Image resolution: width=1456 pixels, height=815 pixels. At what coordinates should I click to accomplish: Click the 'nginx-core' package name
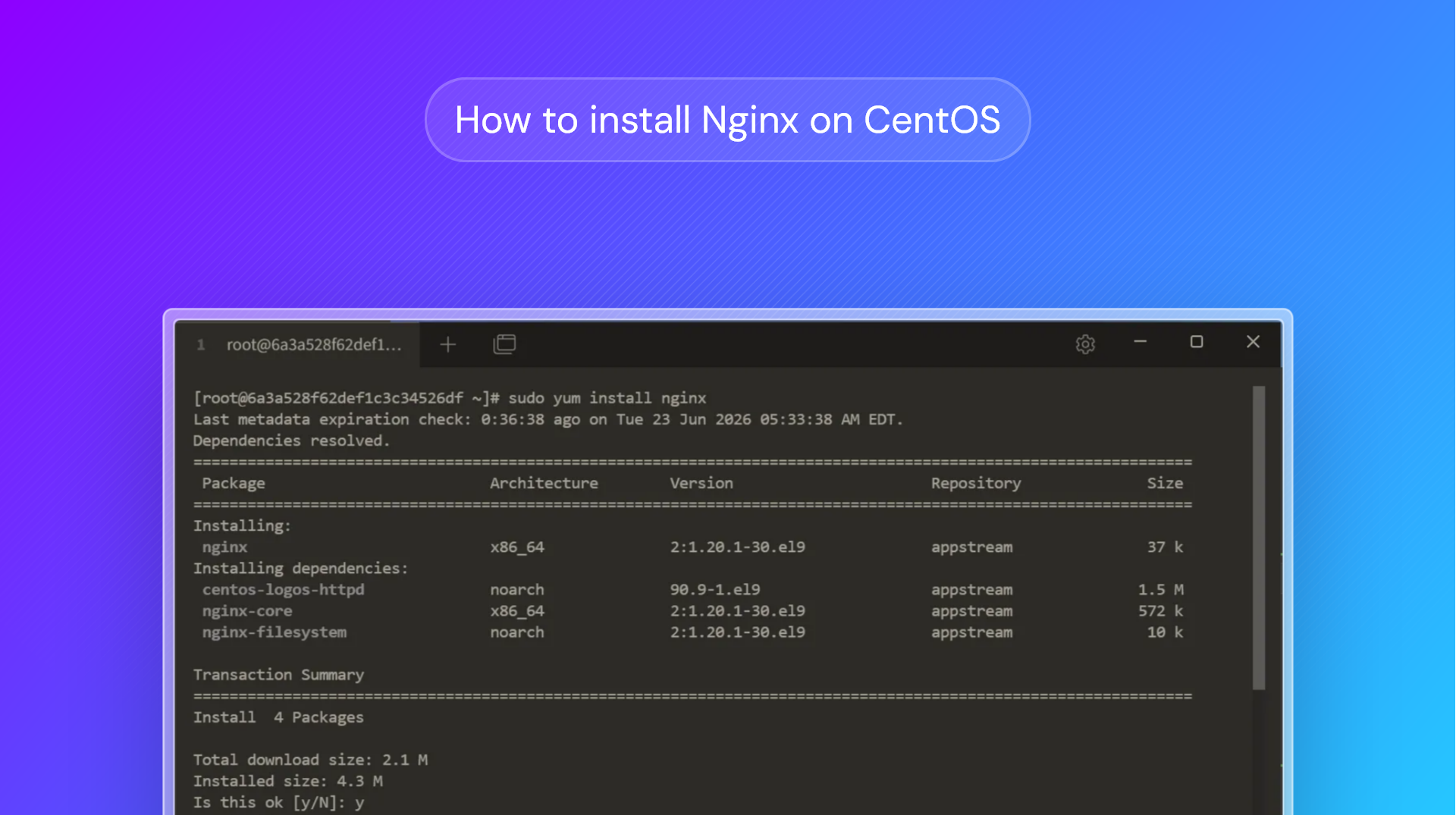click(246, 610)
